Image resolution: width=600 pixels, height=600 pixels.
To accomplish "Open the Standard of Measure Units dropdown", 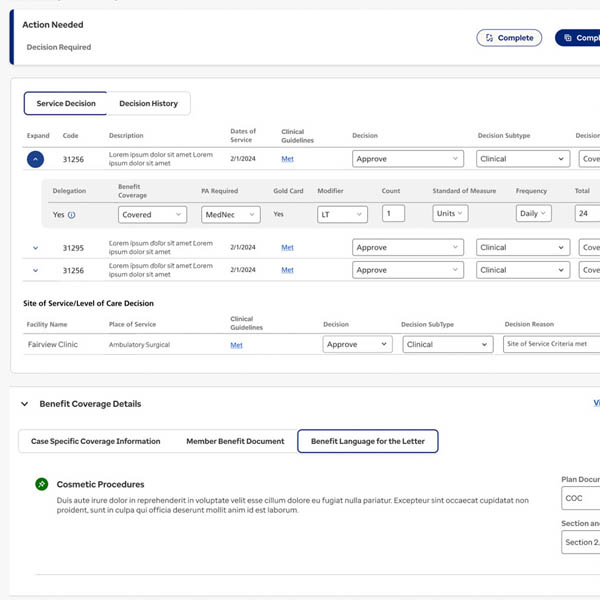I will pos(450,213).
